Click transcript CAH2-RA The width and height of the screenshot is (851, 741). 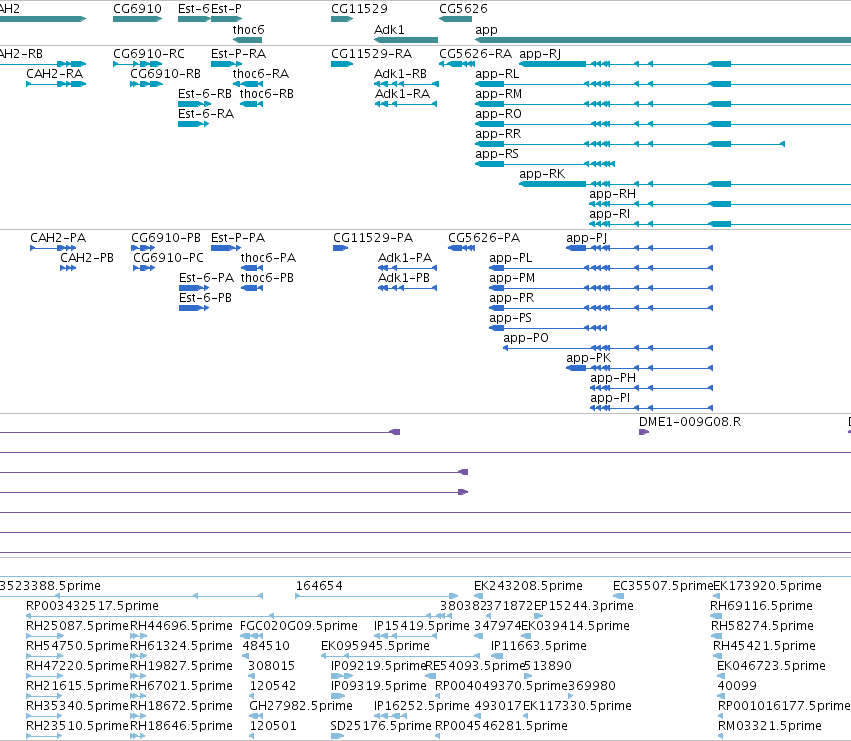coord(54,74)
